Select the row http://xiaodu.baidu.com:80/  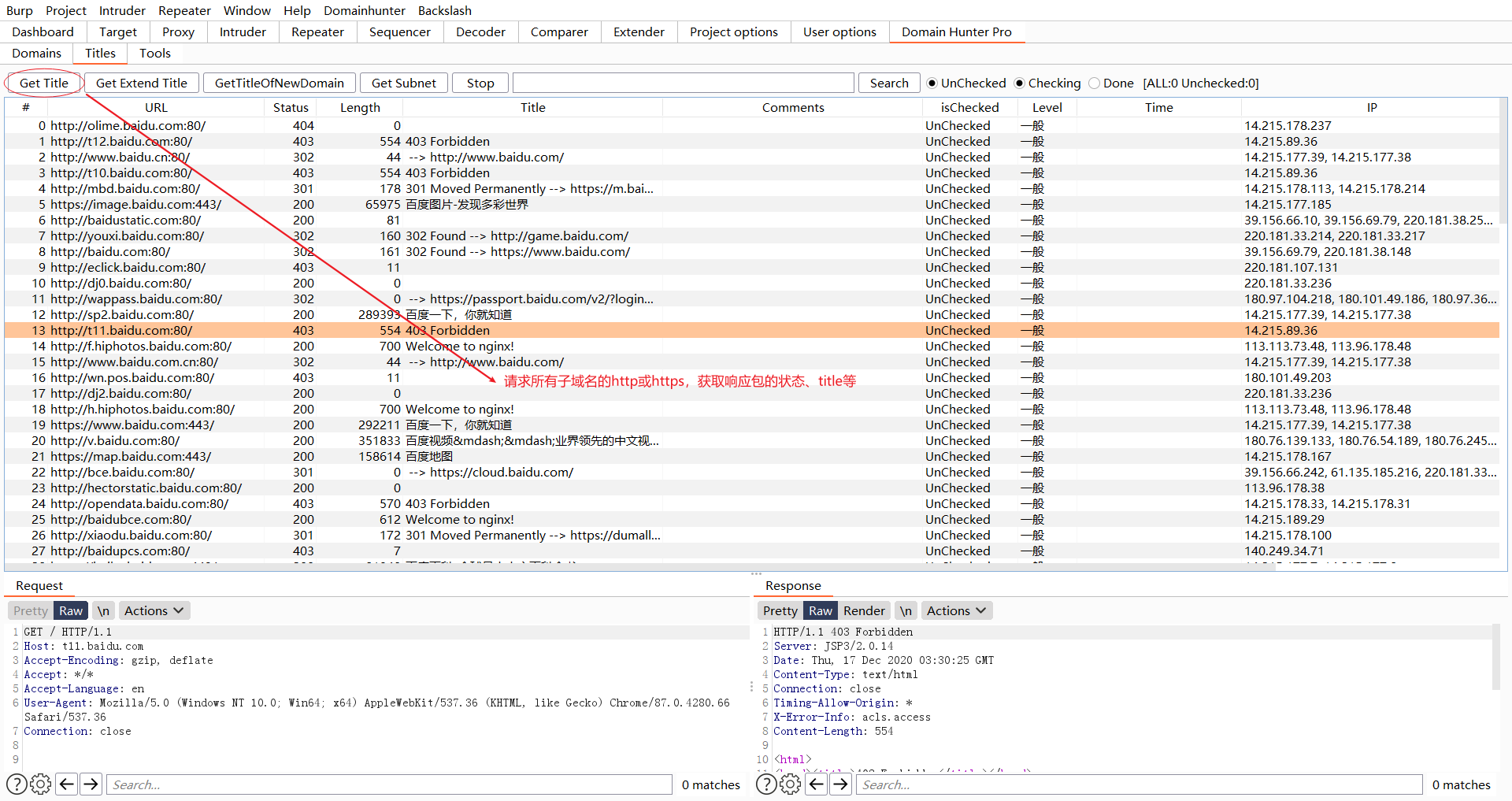click(752, 535)
